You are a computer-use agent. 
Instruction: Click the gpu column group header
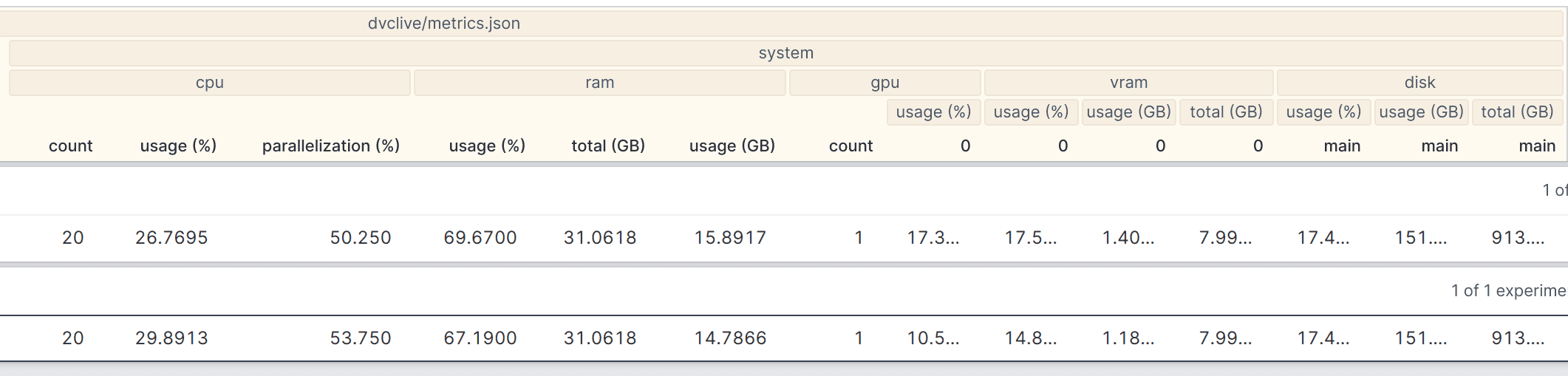pyautogui.click(x=884, y=83)
